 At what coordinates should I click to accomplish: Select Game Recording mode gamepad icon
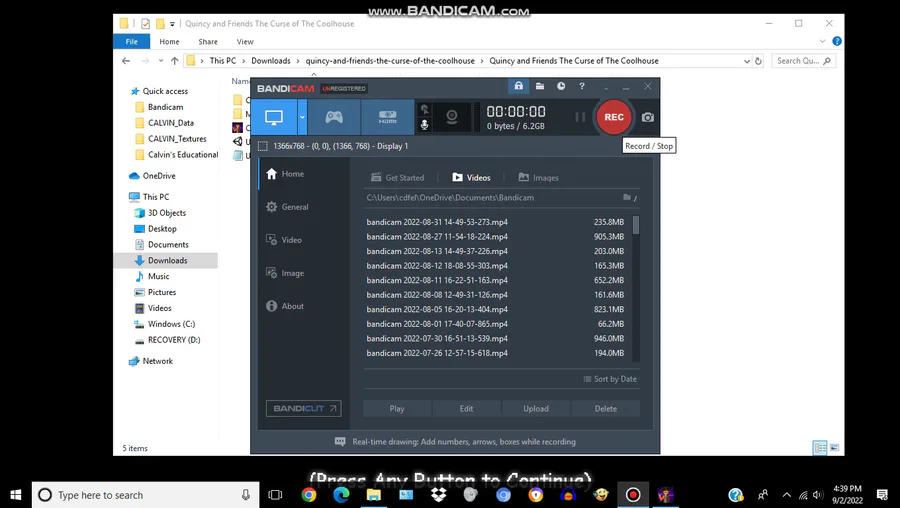[x=334, y=117]
